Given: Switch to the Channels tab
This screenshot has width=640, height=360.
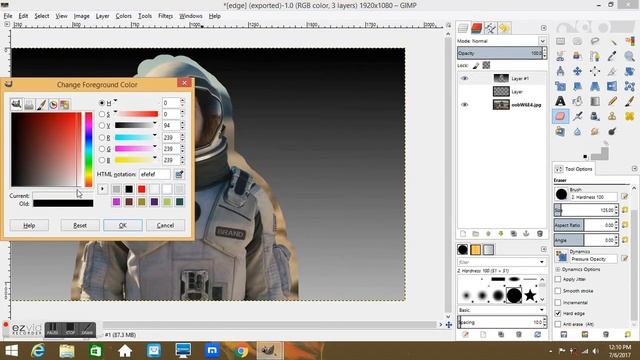Looking at the screenshot, I should (477, 28).
